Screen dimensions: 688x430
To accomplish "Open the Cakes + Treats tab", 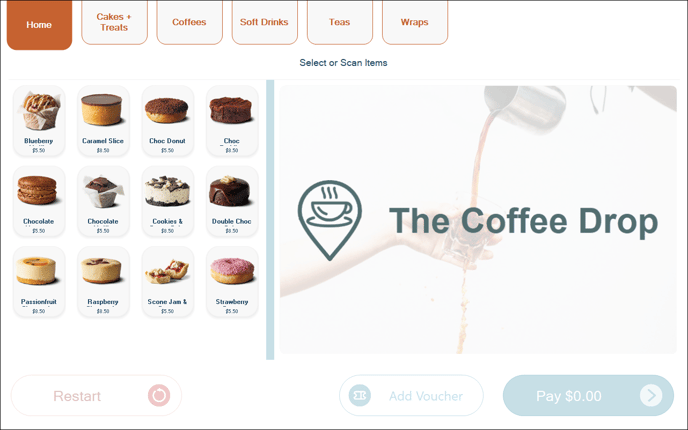I will click(115, 22).
